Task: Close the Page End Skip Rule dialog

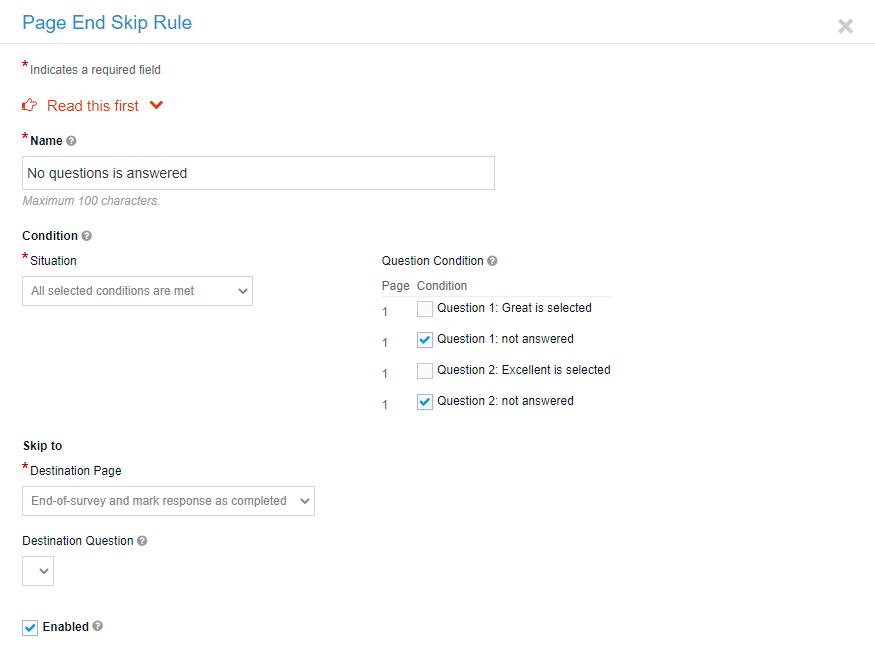Action: (845, 26)
